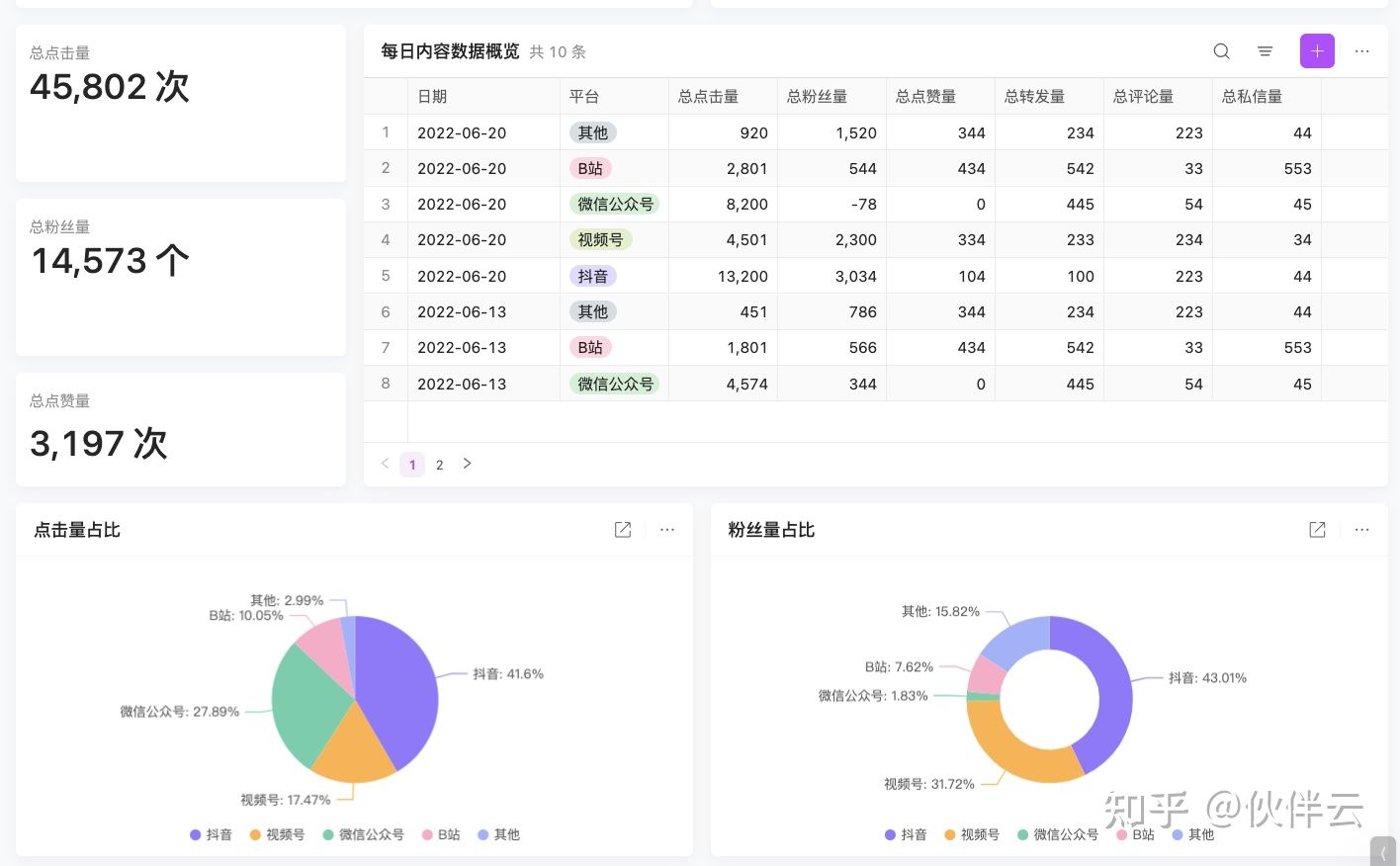Click the 日期 column header
Screen dimensions: 1400x866
433,96
